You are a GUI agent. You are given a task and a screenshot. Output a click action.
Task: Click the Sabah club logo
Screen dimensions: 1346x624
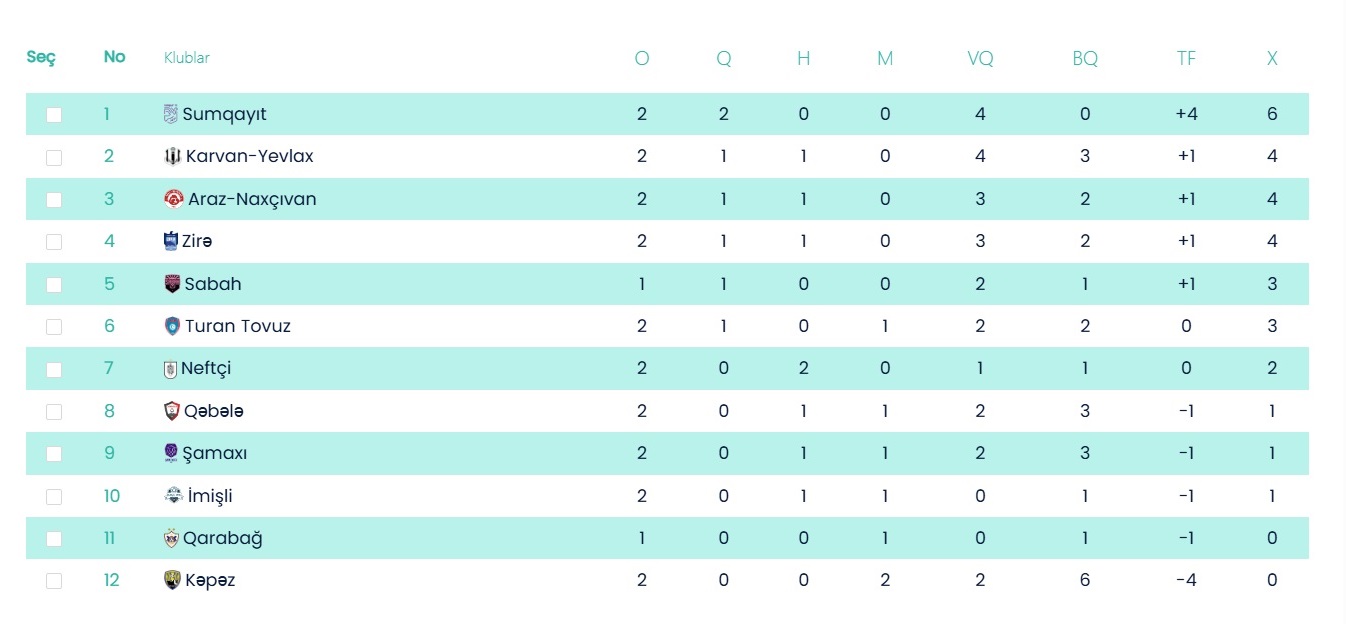coord(172,284)
